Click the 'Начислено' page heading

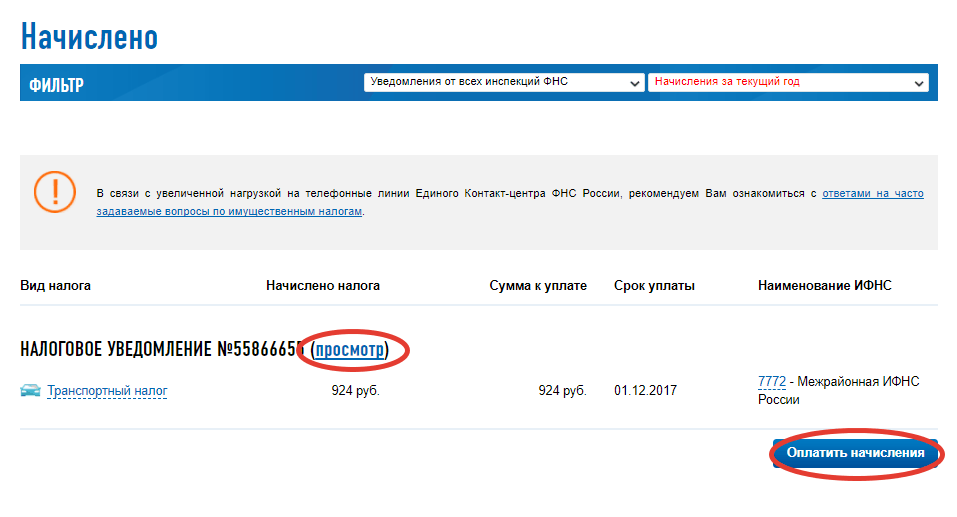pyautogui.click(x=89, y=37)
